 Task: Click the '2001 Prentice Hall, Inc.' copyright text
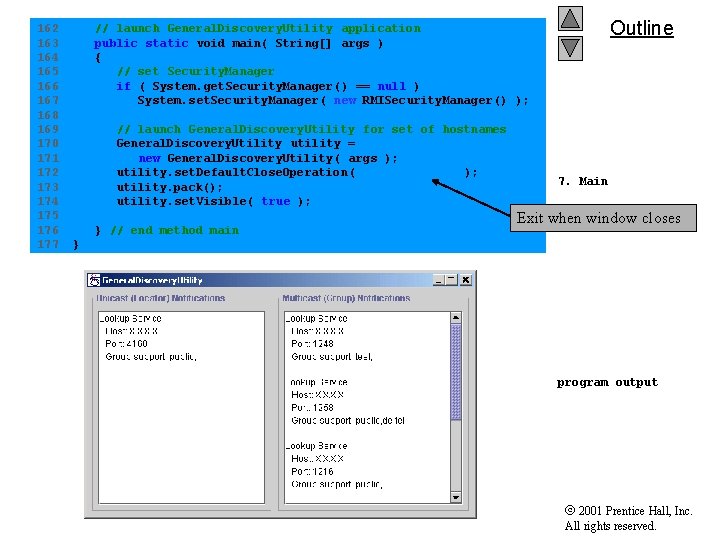click(x=628, y=511)
